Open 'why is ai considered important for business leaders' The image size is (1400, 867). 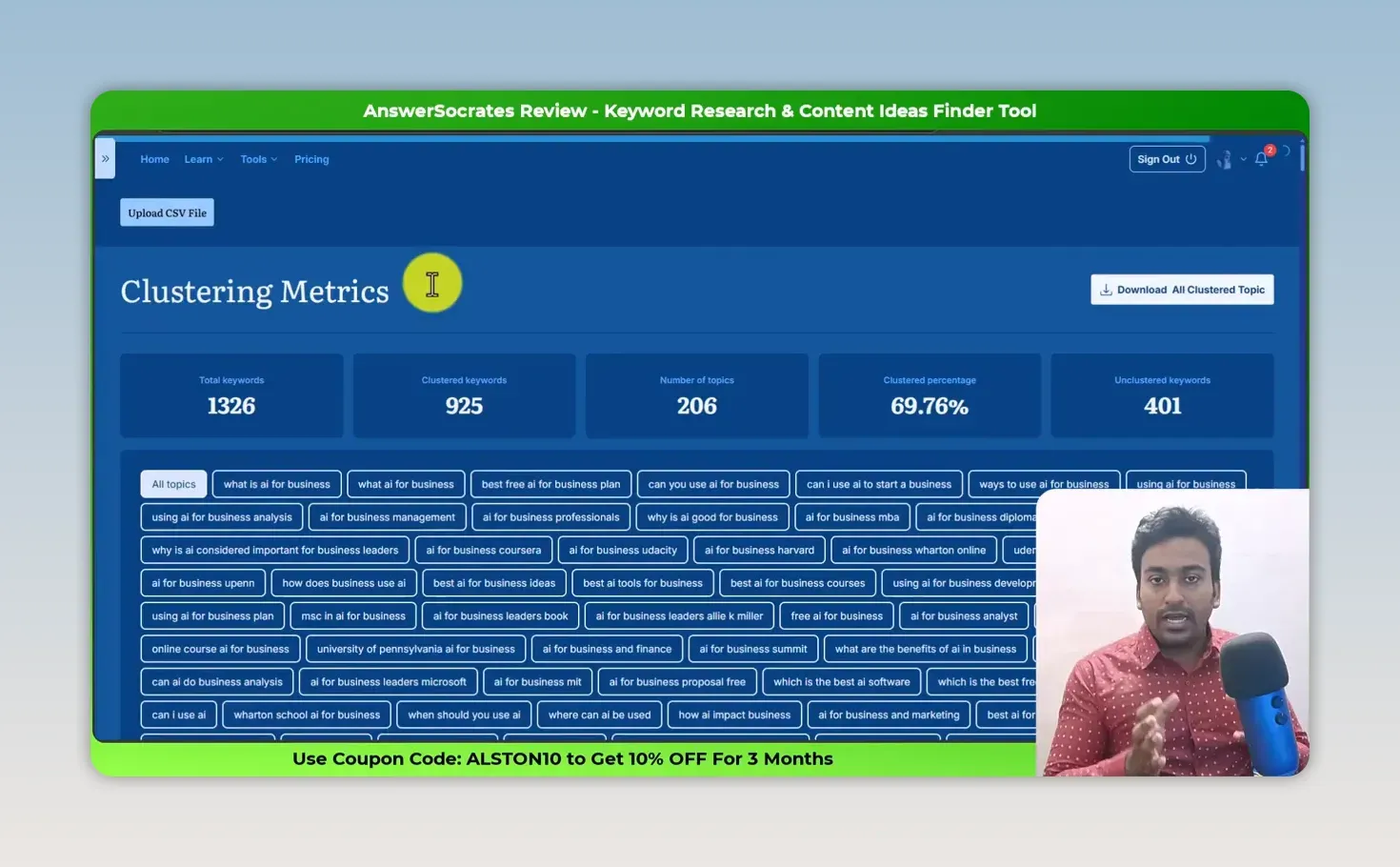tap(275, 550)
